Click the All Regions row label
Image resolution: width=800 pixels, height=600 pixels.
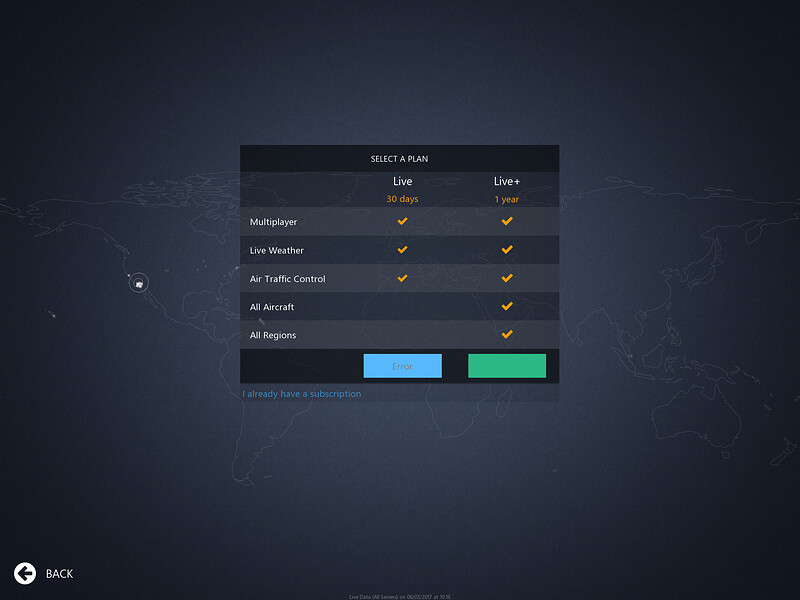click(273, 335)
